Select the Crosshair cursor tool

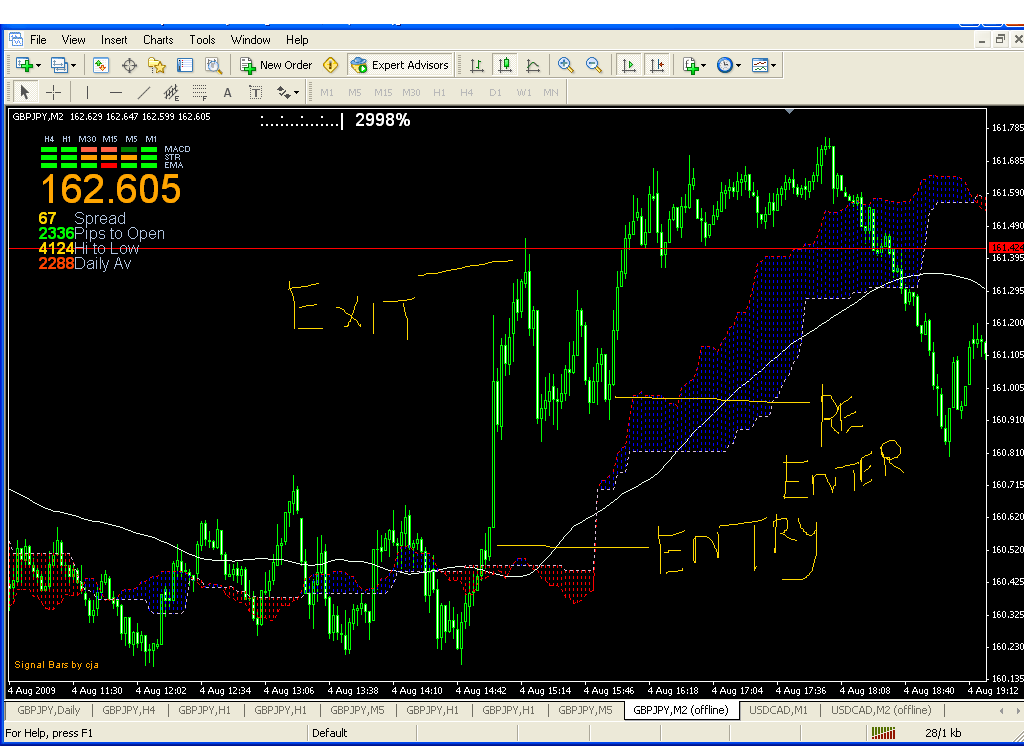coord(53,92)
